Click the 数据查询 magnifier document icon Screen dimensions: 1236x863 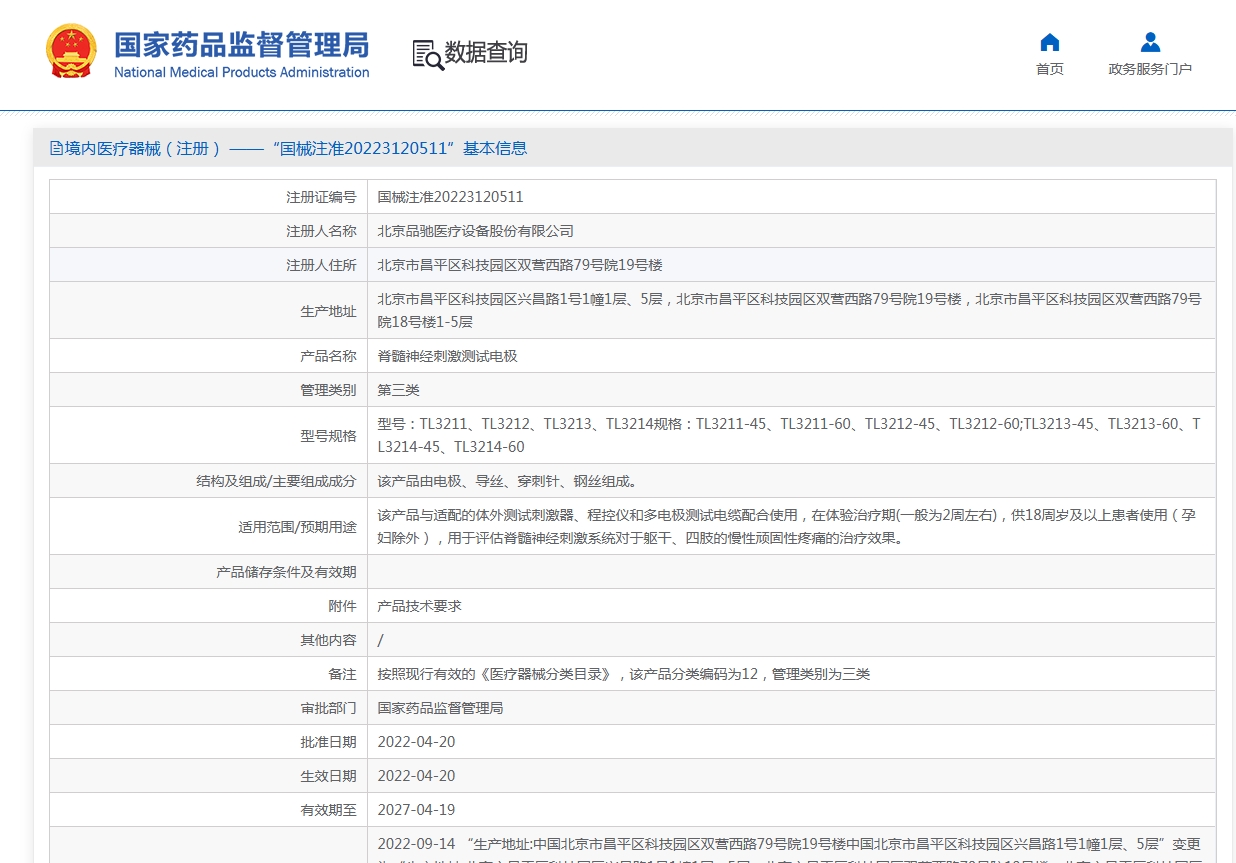427,54
